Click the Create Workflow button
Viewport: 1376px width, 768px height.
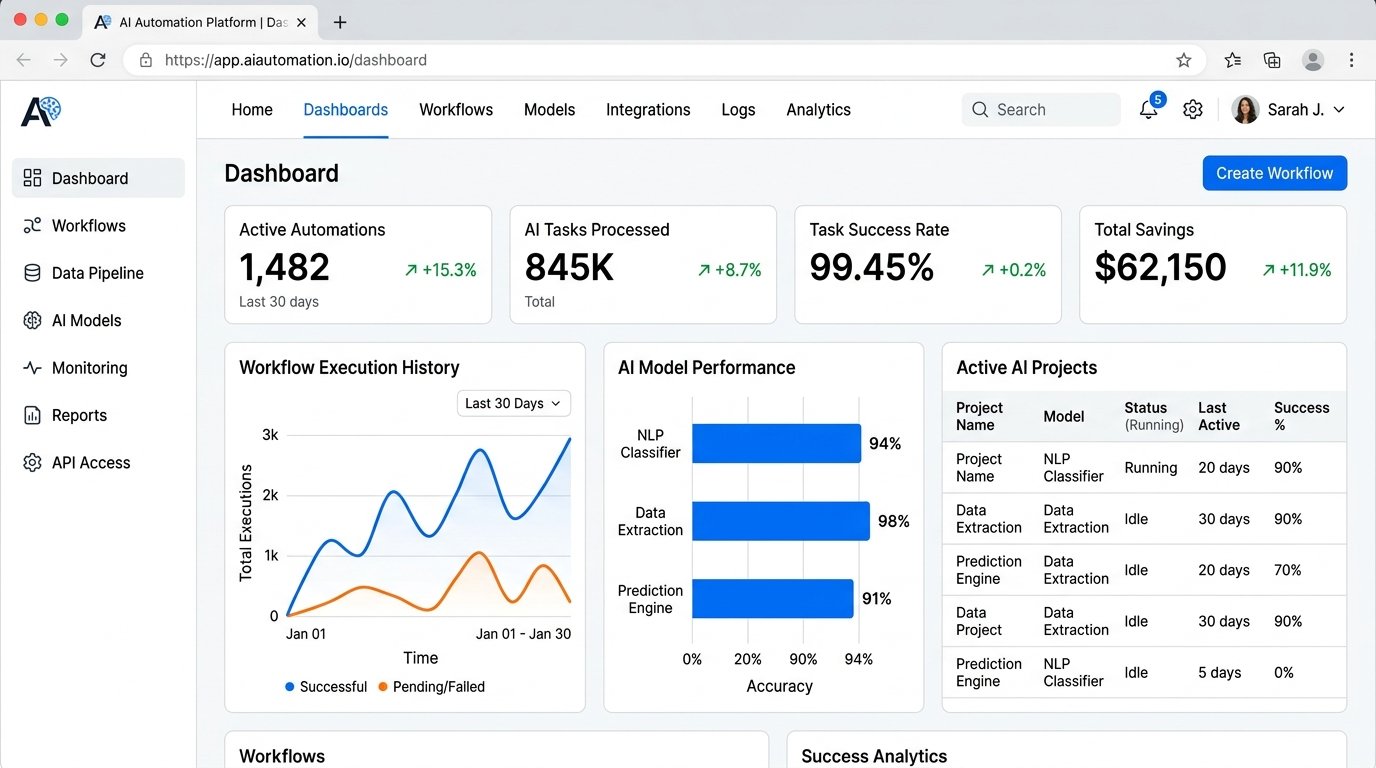coord(1275,173)
